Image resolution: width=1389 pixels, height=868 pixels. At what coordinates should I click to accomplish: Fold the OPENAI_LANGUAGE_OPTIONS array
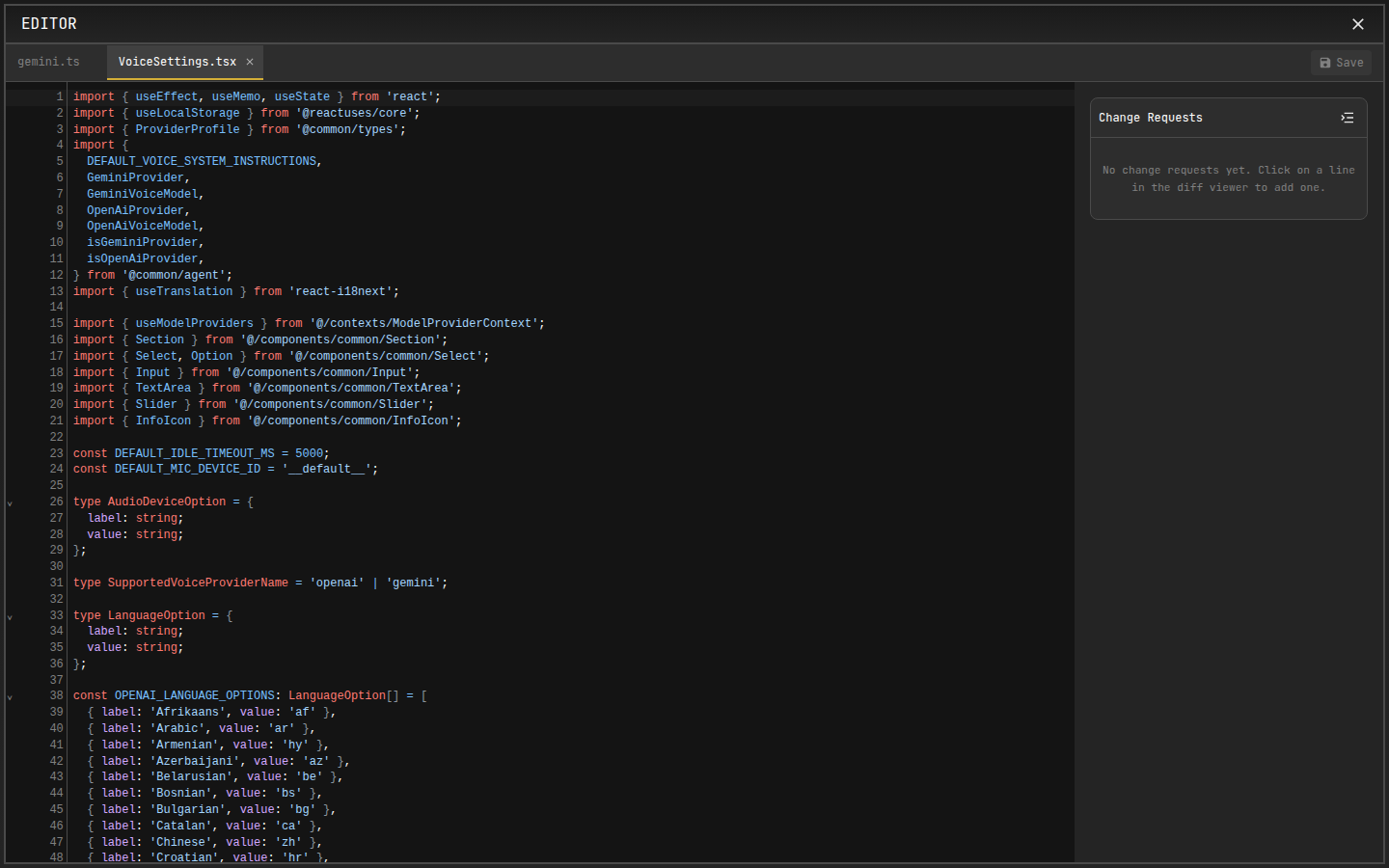coord(10,696)
